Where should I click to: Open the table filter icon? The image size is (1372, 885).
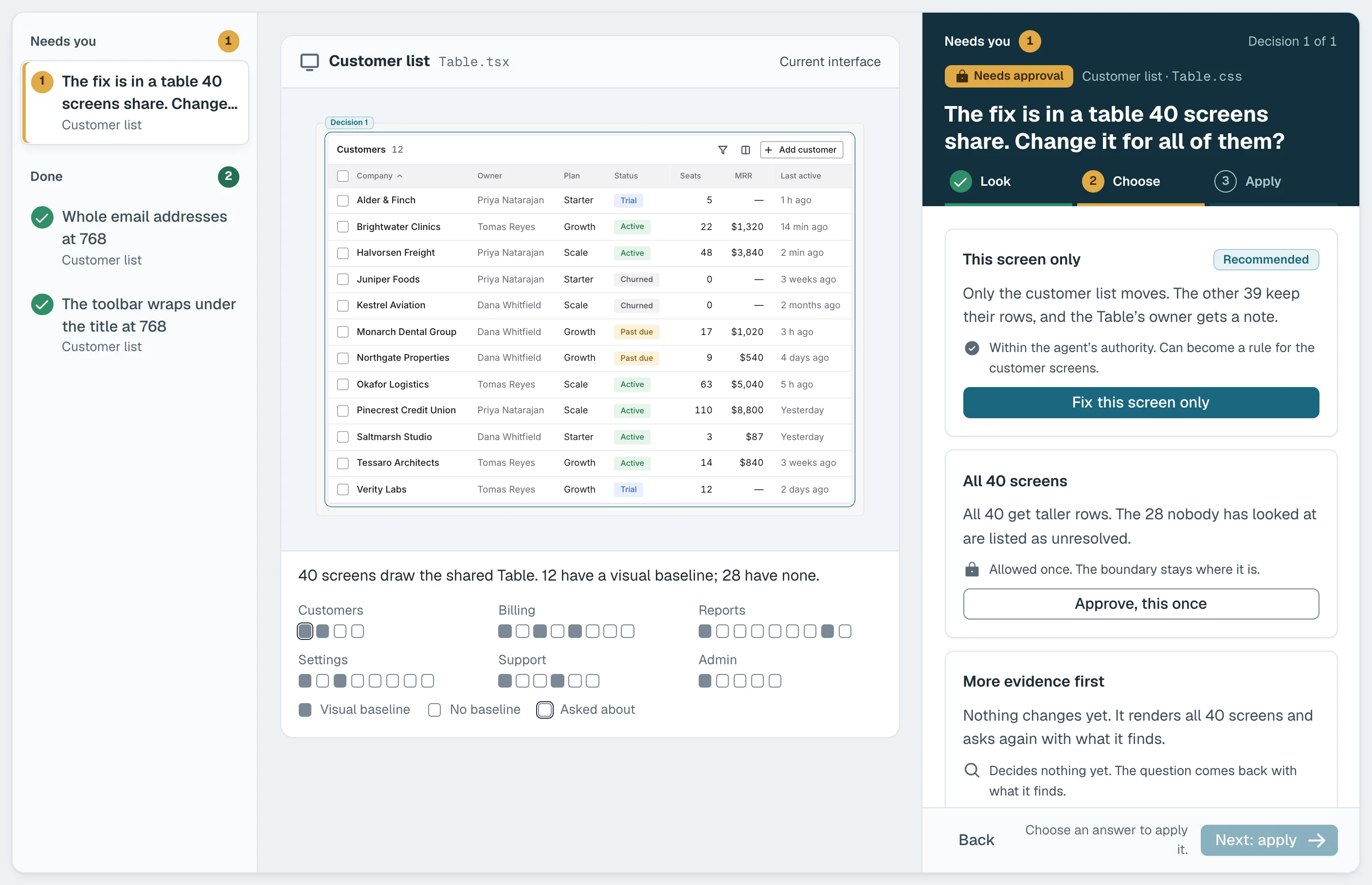point(723,150)
